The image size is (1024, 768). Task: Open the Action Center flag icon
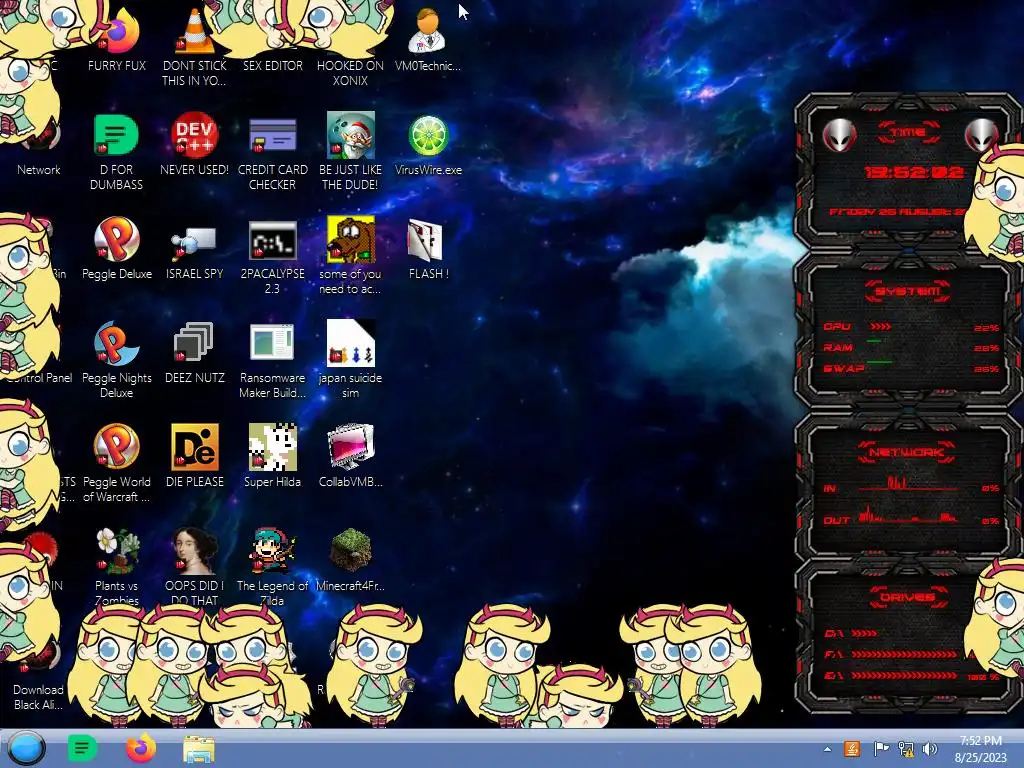click(881, 749)
